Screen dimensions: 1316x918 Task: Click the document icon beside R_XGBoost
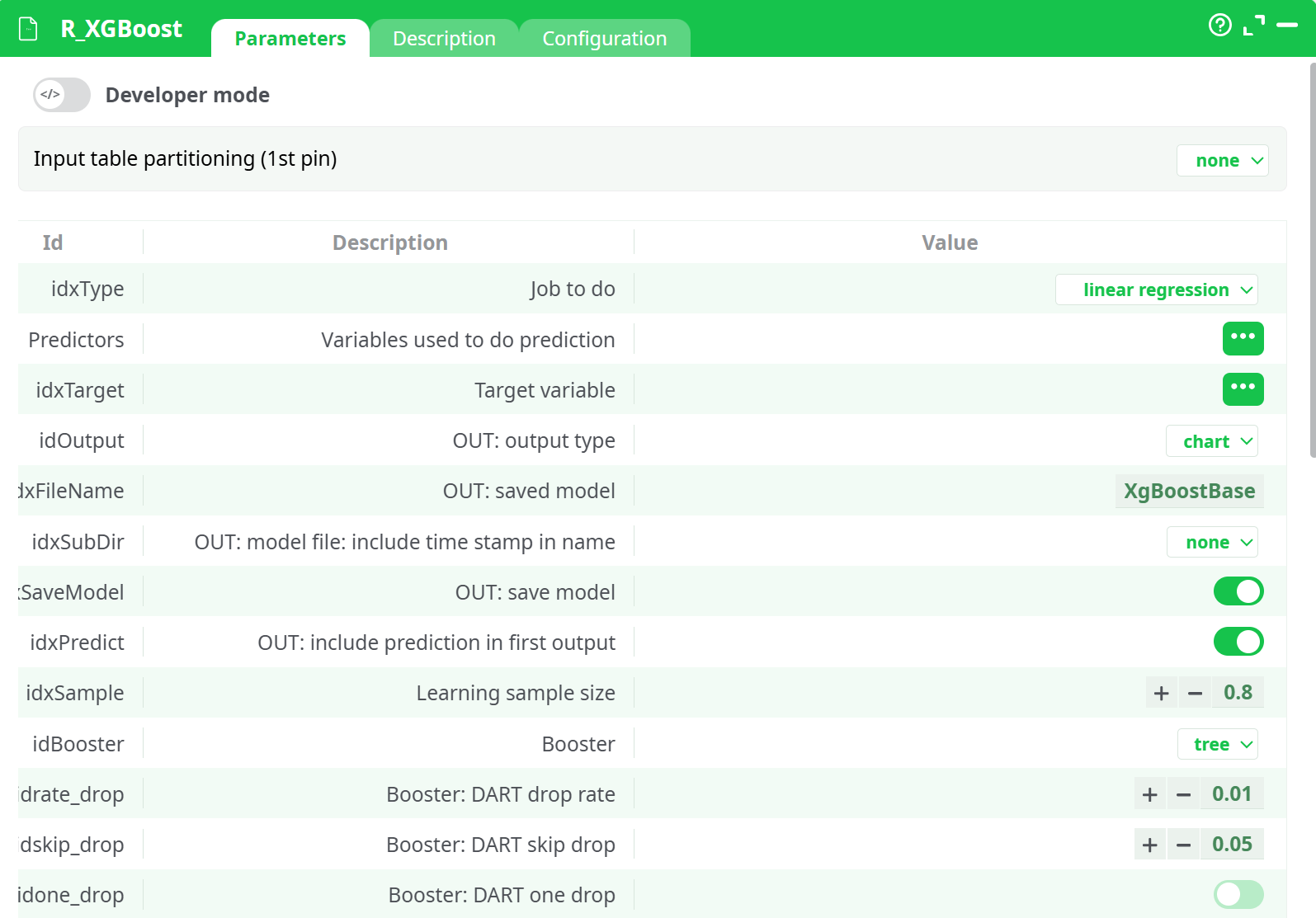pos(29,29)
